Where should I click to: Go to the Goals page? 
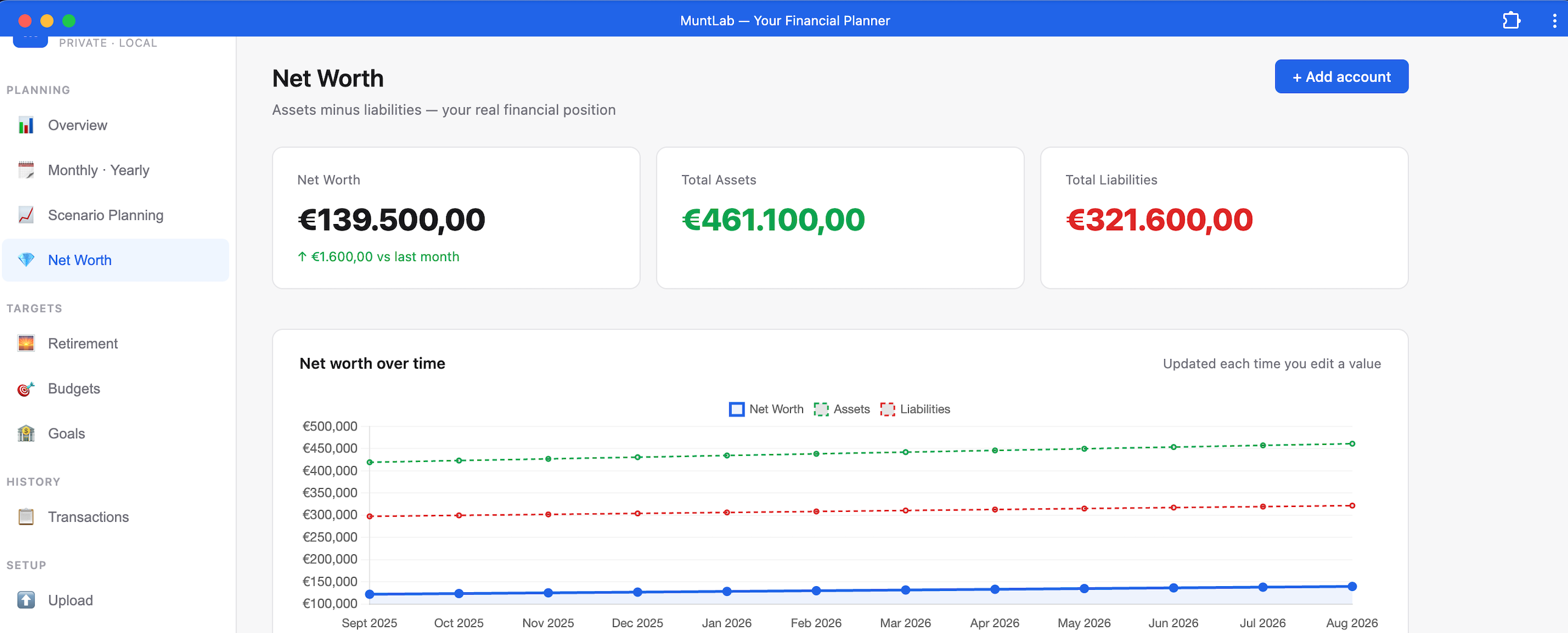click(116, 434)
